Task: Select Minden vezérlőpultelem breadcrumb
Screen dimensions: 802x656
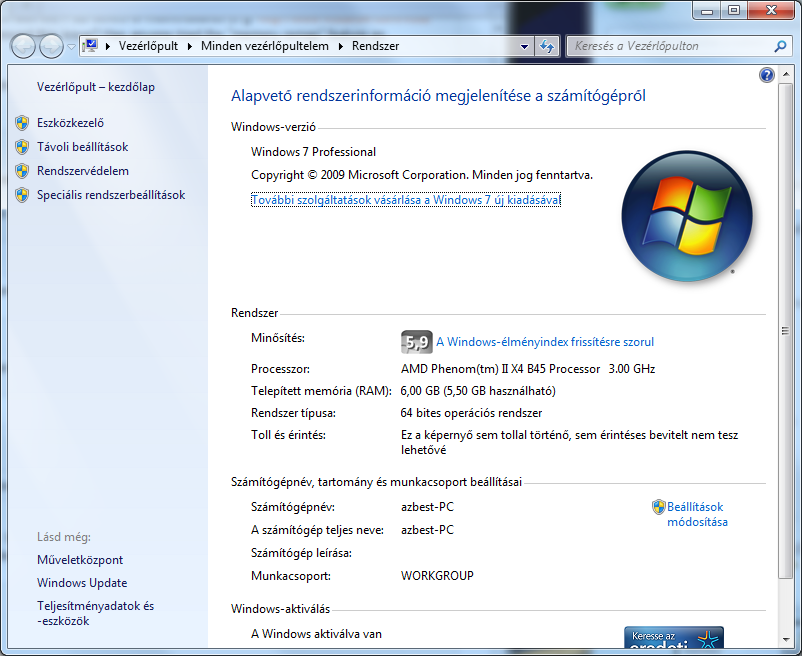Action: pos(264,46)
